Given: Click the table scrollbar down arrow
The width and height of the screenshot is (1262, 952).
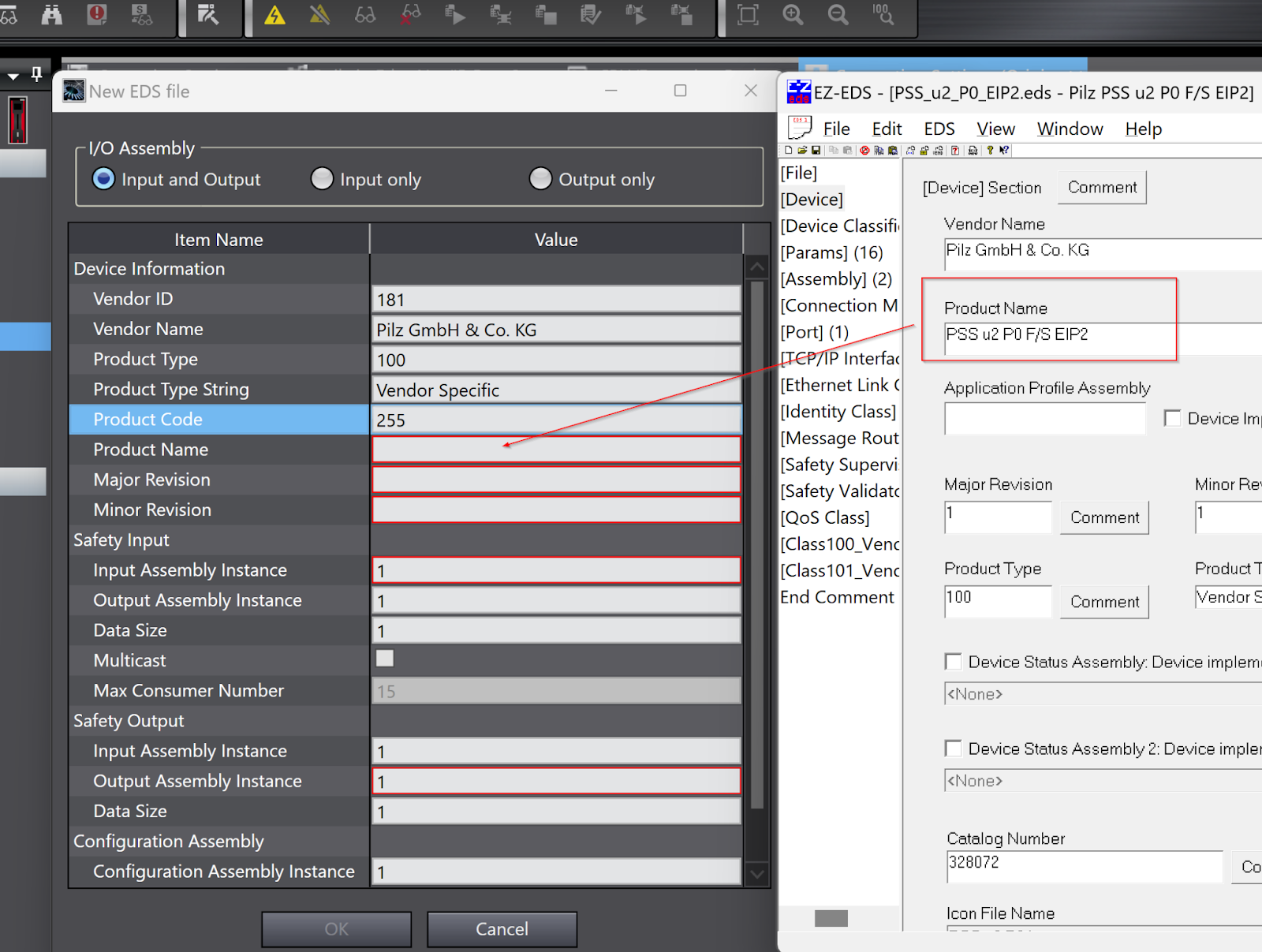Looking at the screenshot, I should (x=757, y=873).
